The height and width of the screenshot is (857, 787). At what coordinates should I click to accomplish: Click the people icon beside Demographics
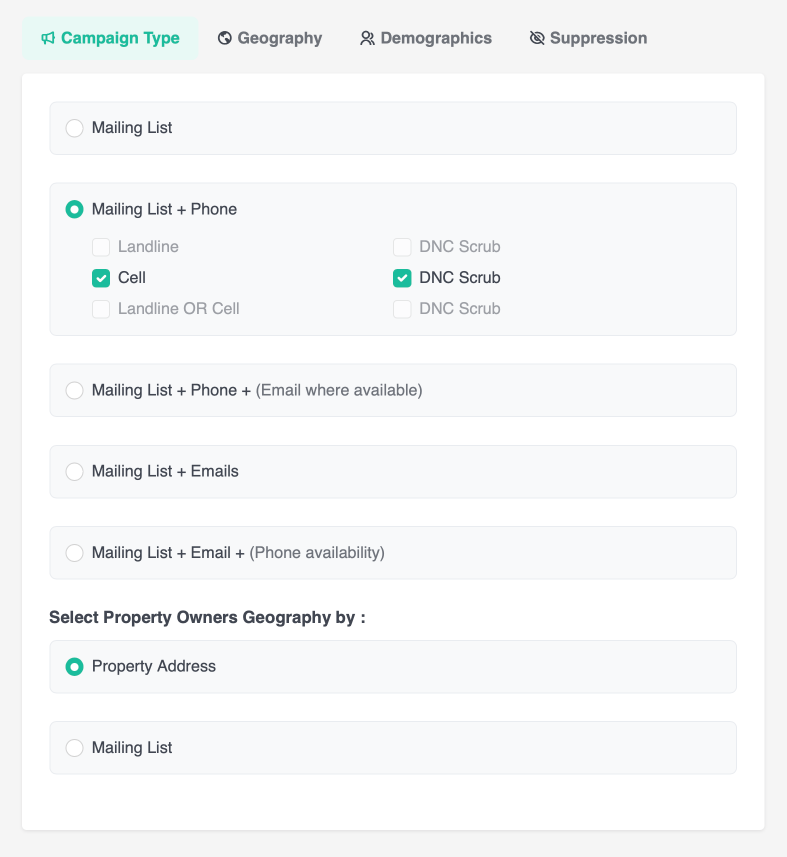coord(367,39)
